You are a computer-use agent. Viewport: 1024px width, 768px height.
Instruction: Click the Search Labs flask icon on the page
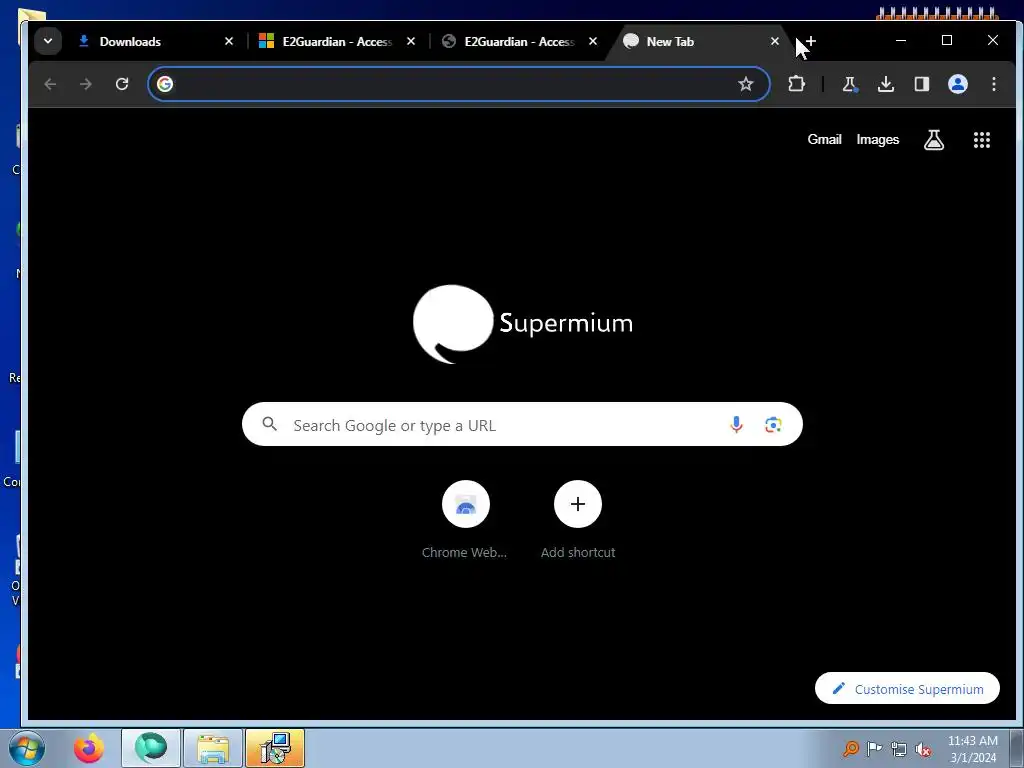(934, 139)
